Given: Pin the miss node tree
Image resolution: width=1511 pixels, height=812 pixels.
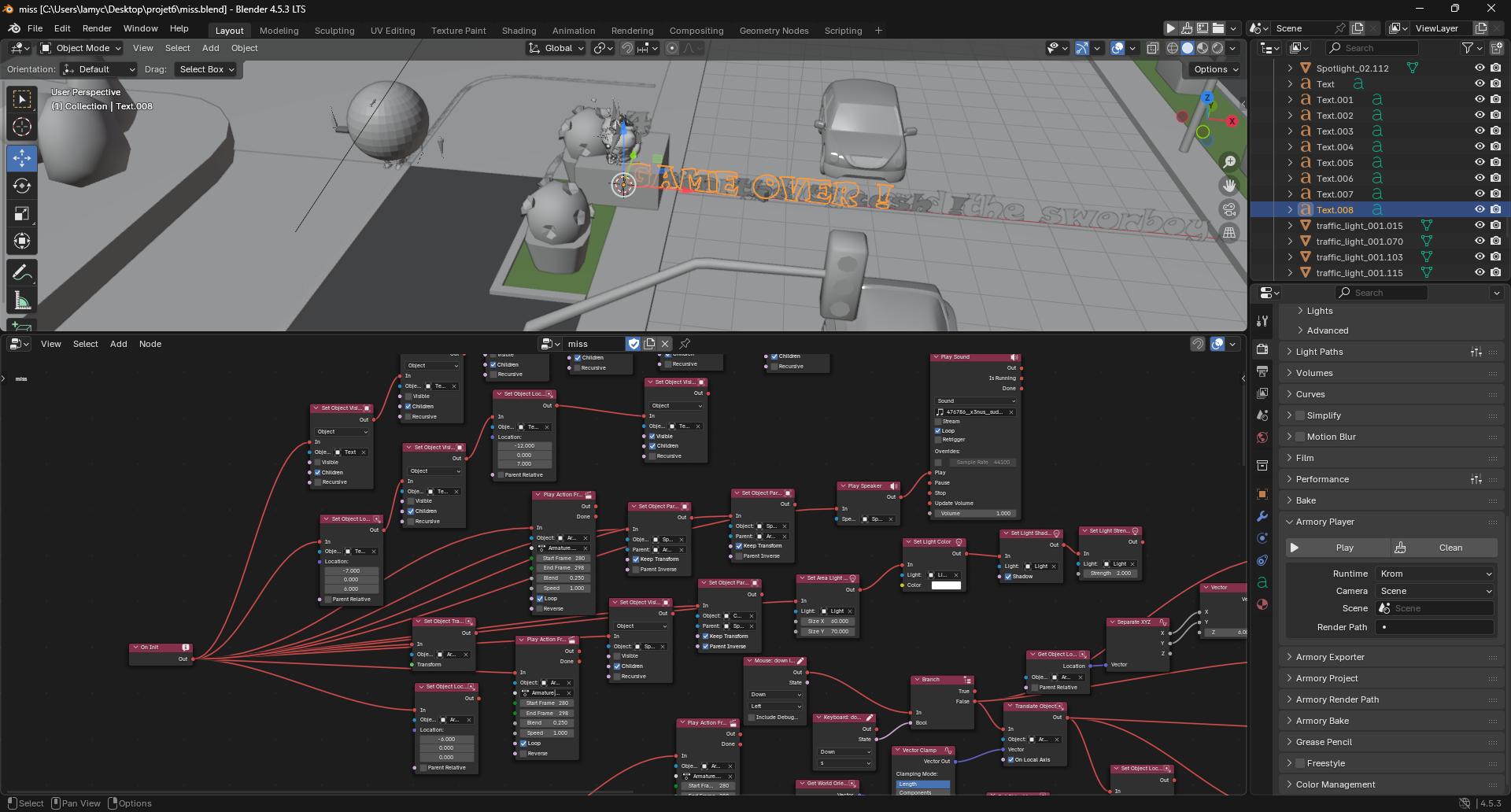Looking at the screenshot, I should [x=685, y=344].
